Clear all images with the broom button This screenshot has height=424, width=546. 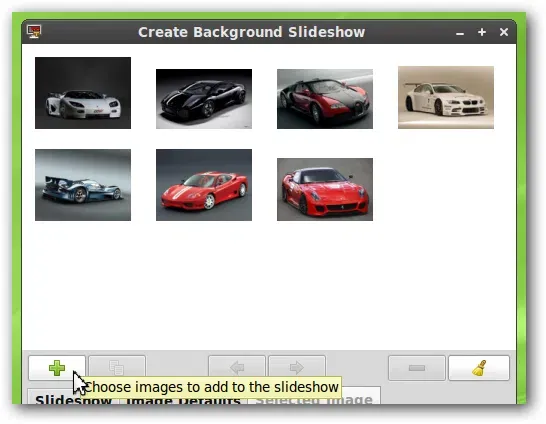(479, 368)
